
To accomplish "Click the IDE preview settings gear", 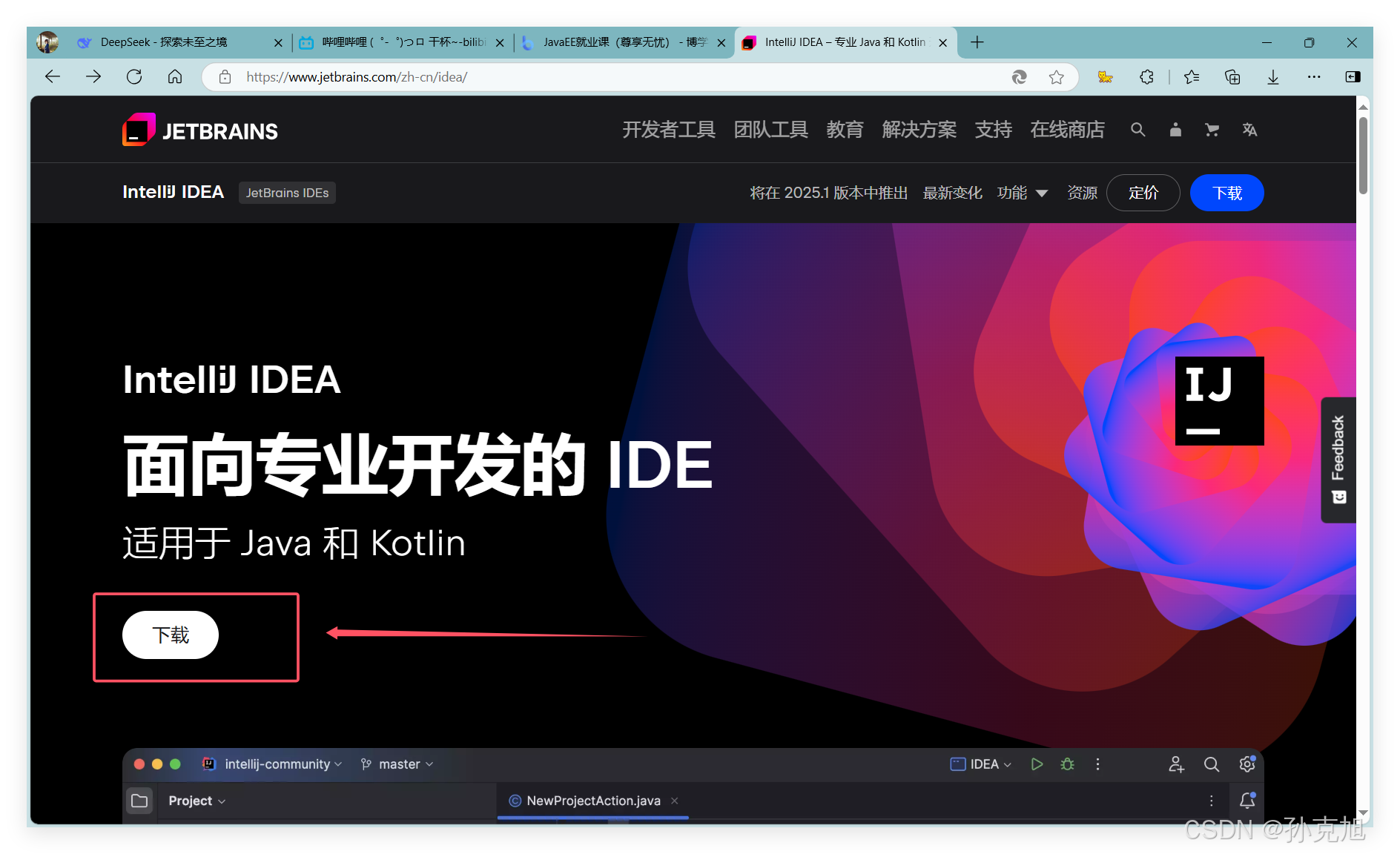I will pos(1247,764).
